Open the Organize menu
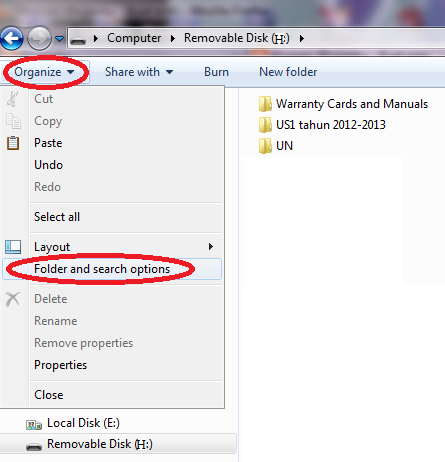445x462 pixels. pyautogui.click(x=44, y=72)
